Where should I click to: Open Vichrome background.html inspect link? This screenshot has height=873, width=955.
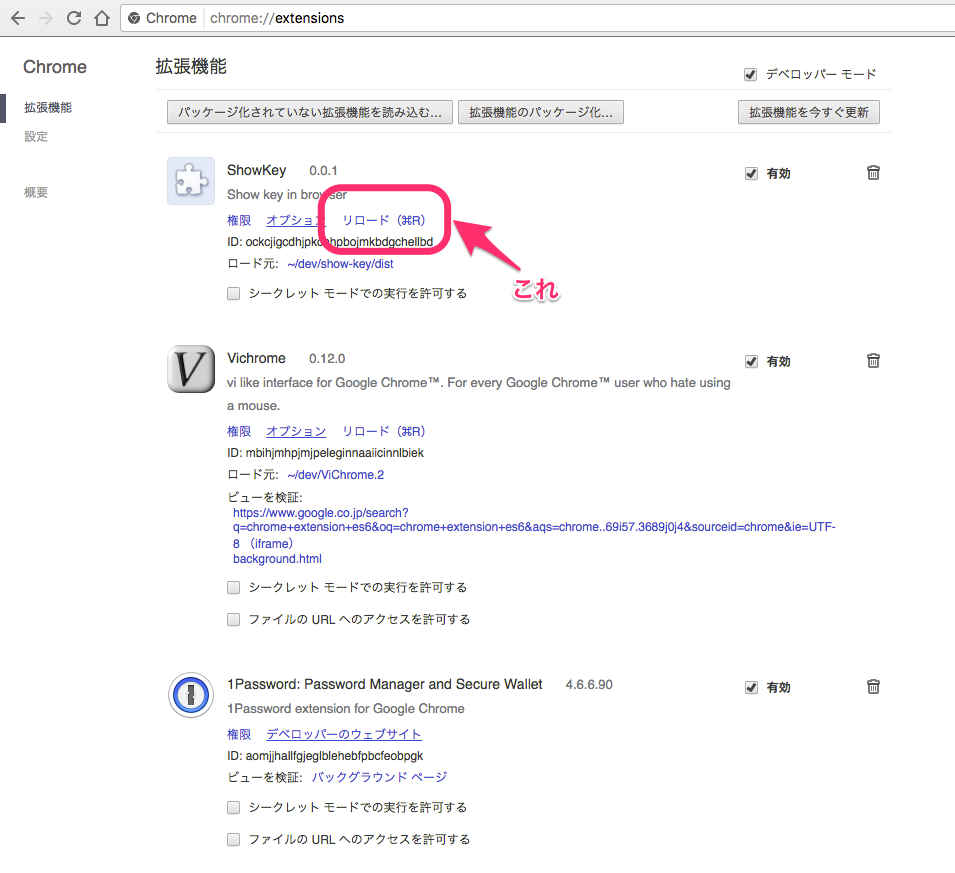click(x=277, y=559)
